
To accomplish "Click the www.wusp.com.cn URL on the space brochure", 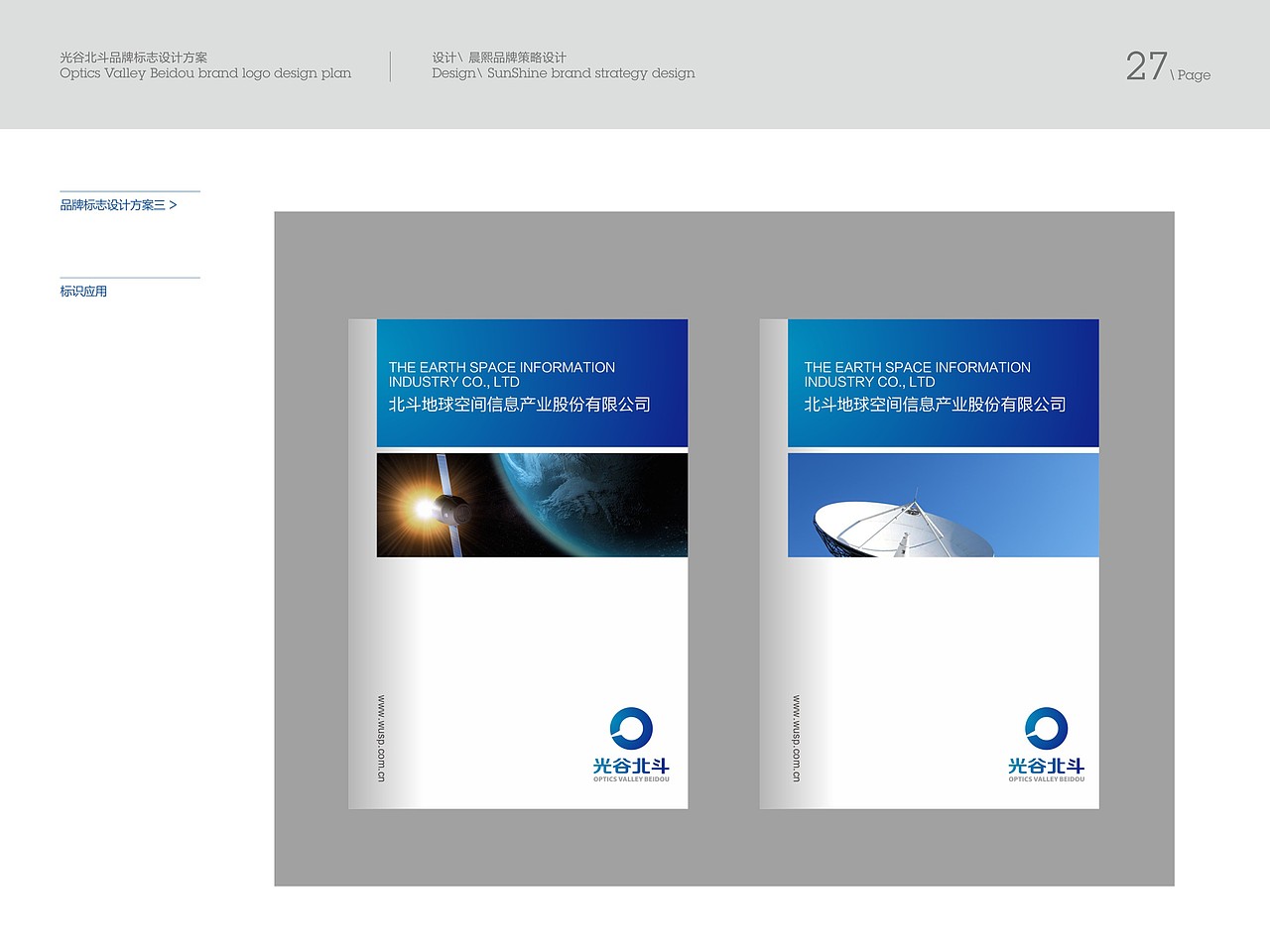I will coord(381,739).
